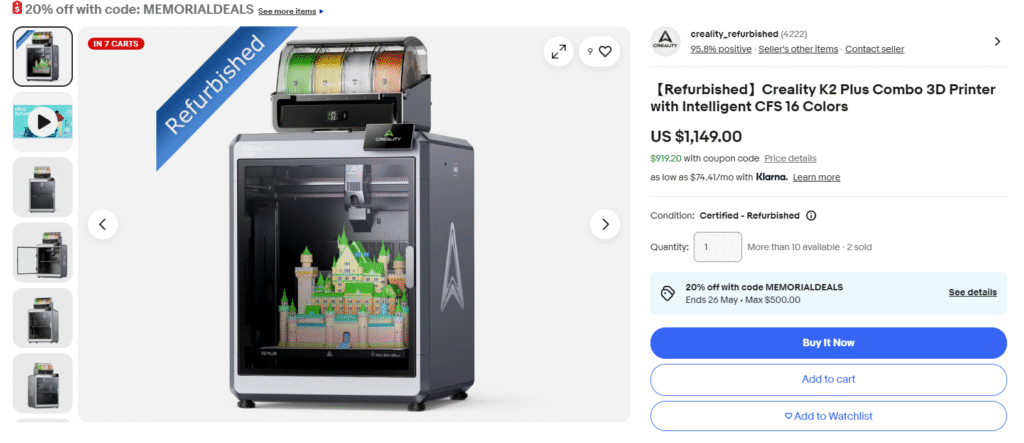Play the product video thumbnail
The image size is (1024, 443).
click(43, 122)
